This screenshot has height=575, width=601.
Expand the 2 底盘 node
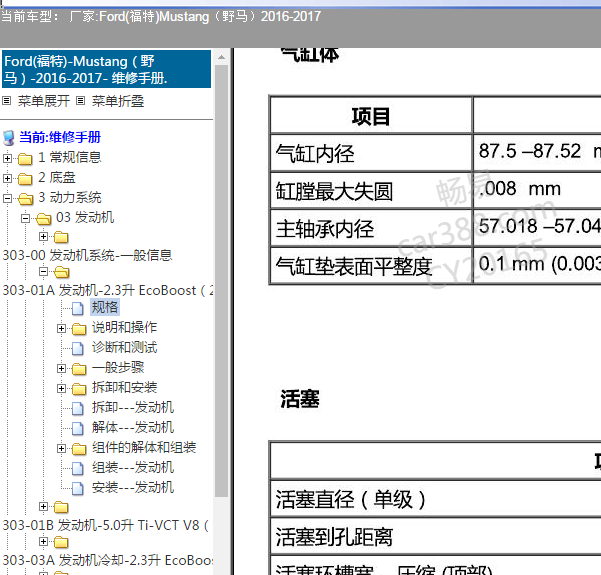(7, 178)
